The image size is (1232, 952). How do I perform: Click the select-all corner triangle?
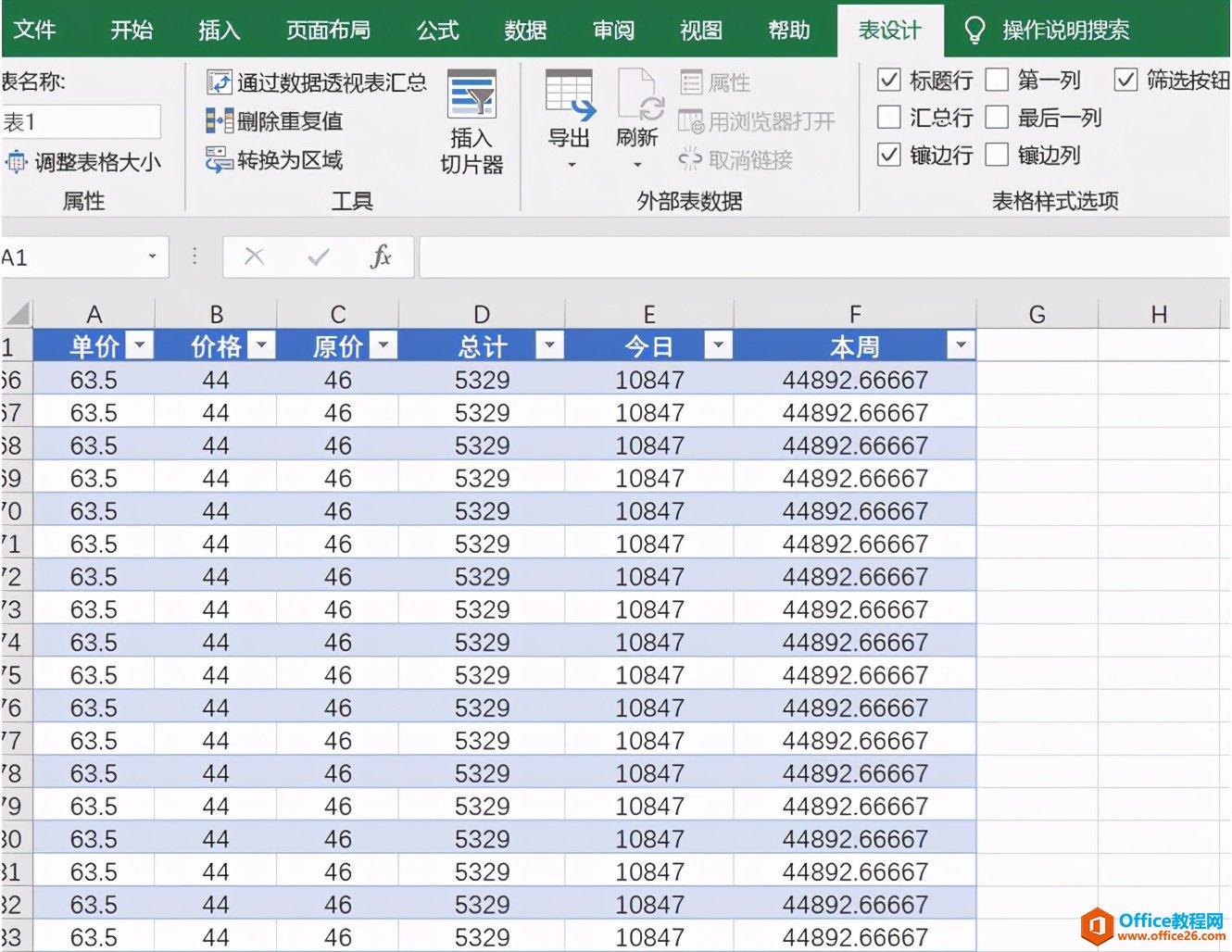(17, 313)
